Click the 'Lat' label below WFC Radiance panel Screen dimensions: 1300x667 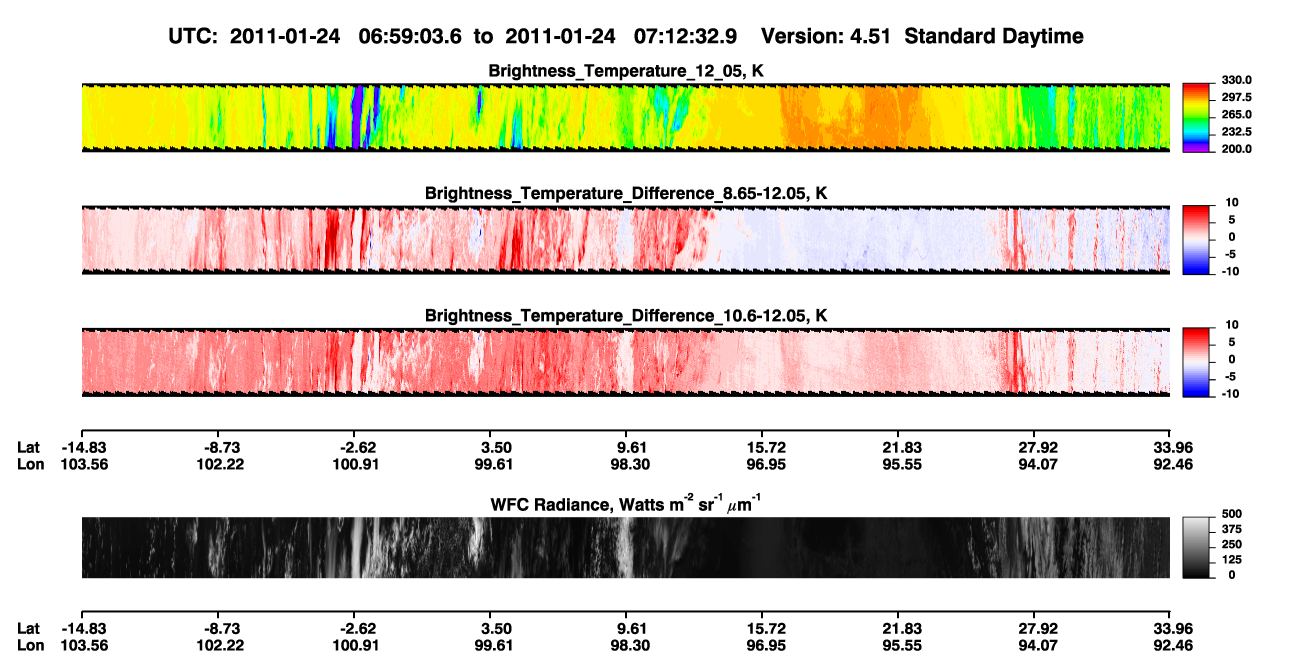tap(29, 629)
